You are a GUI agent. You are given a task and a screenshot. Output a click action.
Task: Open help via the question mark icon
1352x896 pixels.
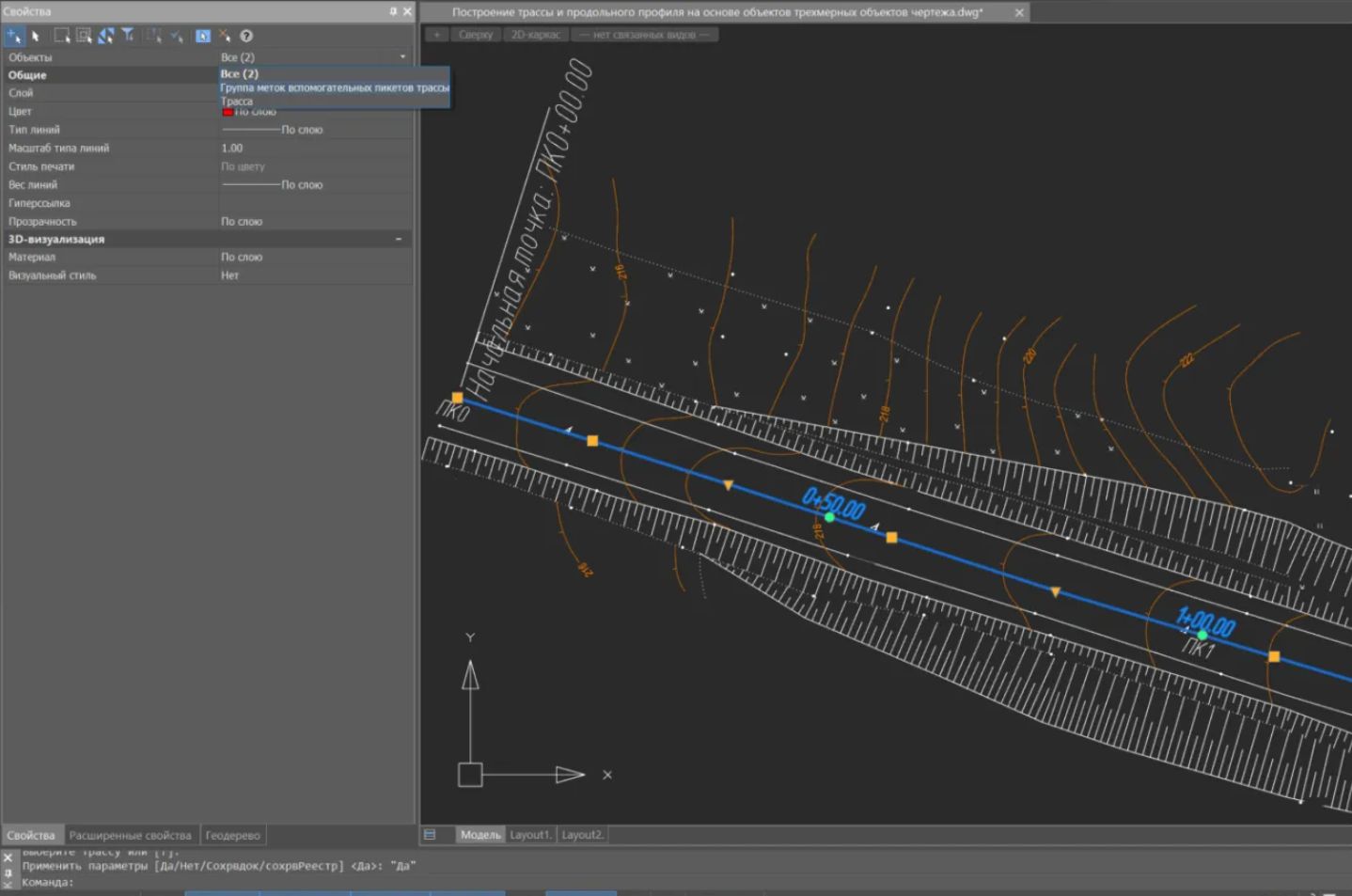coord(246,36)
